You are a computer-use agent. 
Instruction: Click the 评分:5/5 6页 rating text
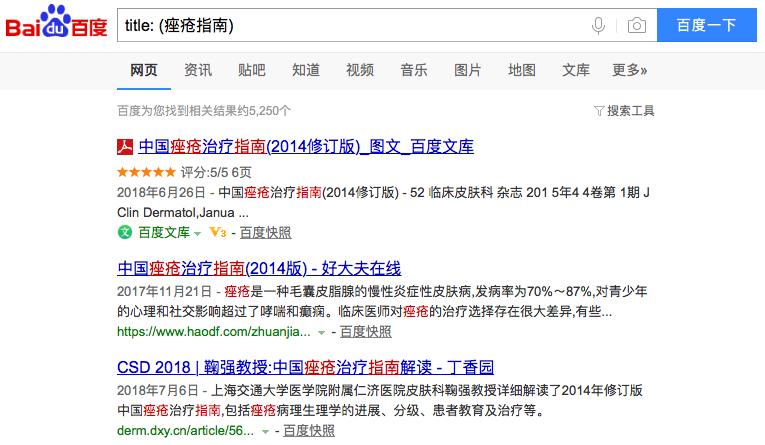[216, 172]
